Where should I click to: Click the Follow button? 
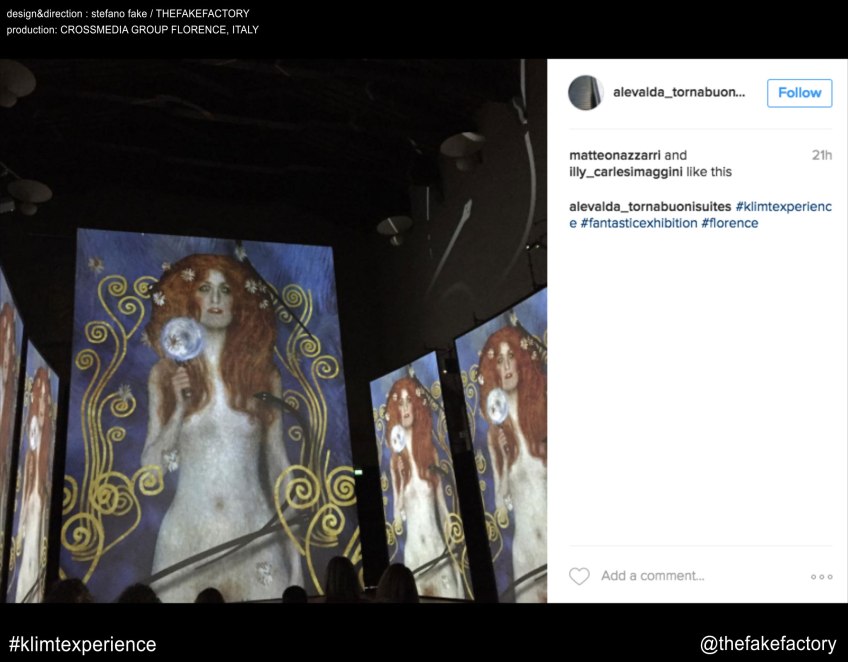(799, 93)
